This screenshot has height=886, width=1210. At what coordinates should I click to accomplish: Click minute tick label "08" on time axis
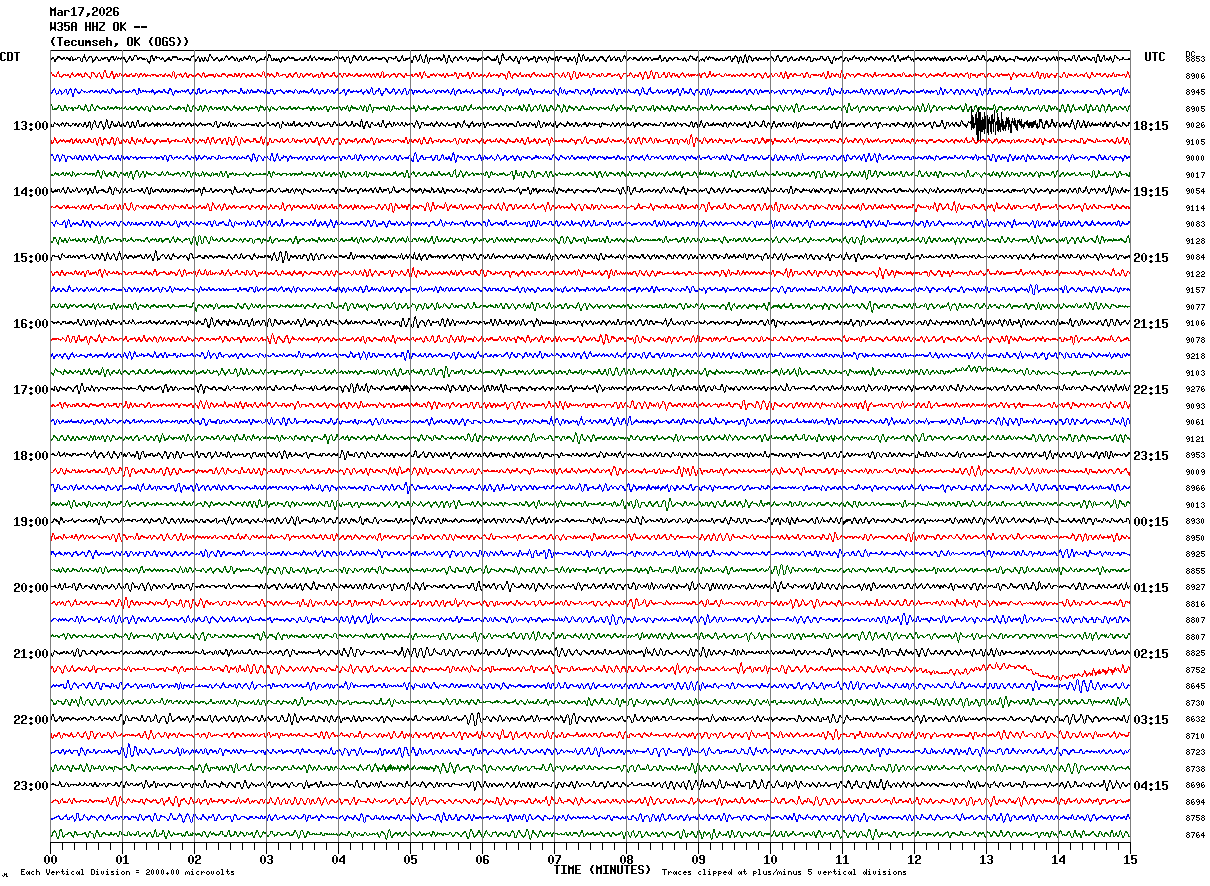(x=626, y=859)
